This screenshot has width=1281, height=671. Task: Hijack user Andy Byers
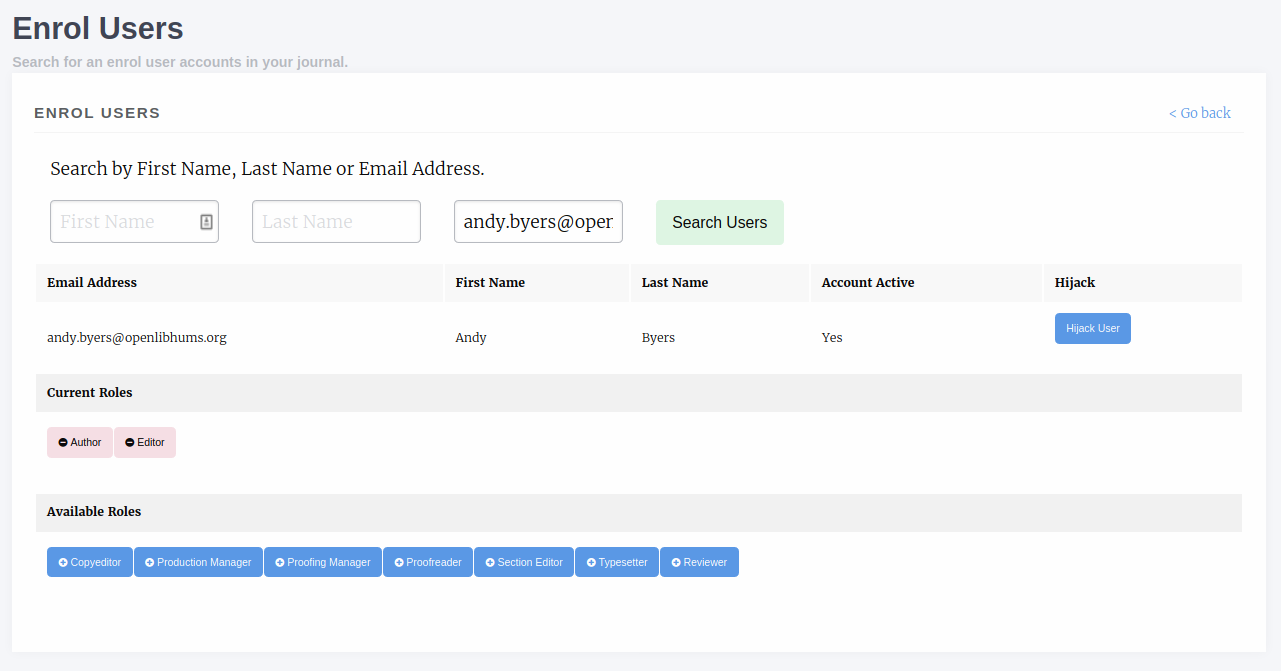(1092, 329)
